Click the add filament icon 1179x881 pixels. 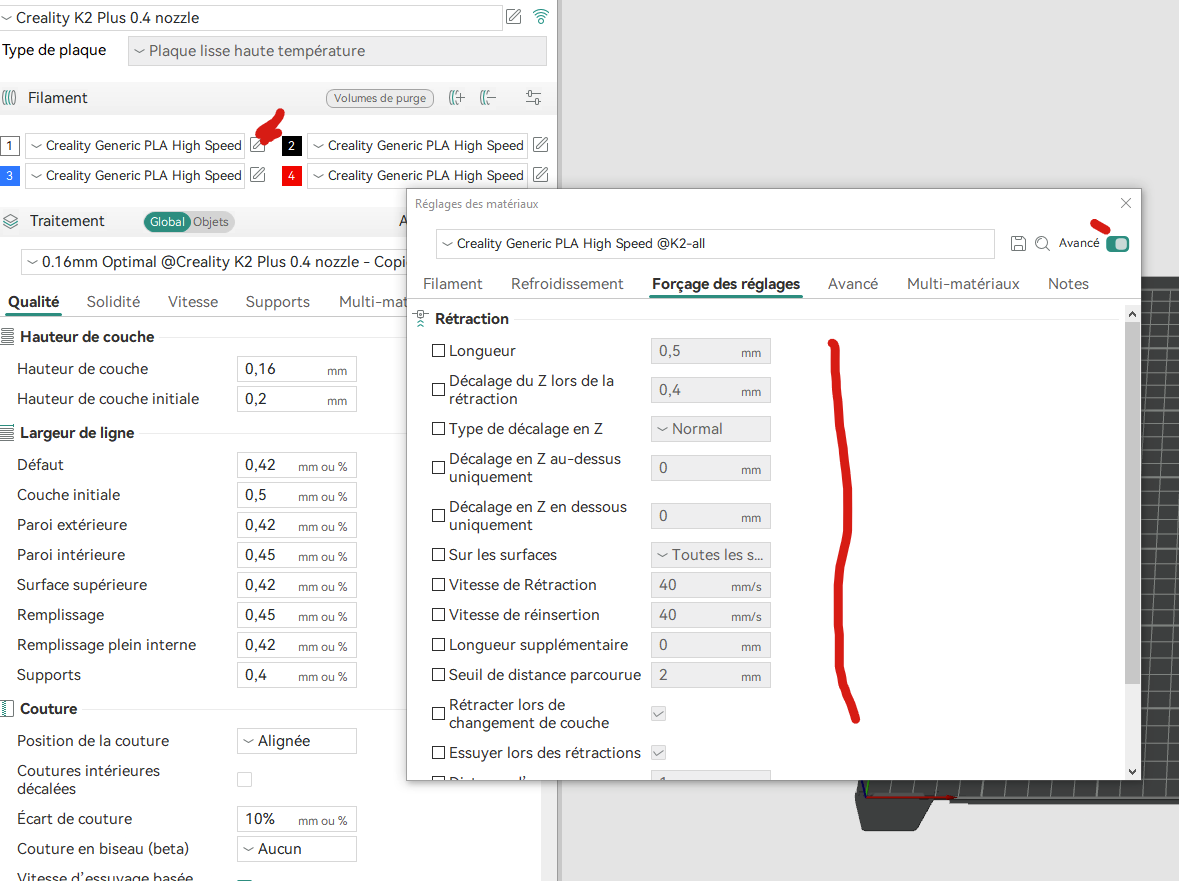[x=456, y=98]
